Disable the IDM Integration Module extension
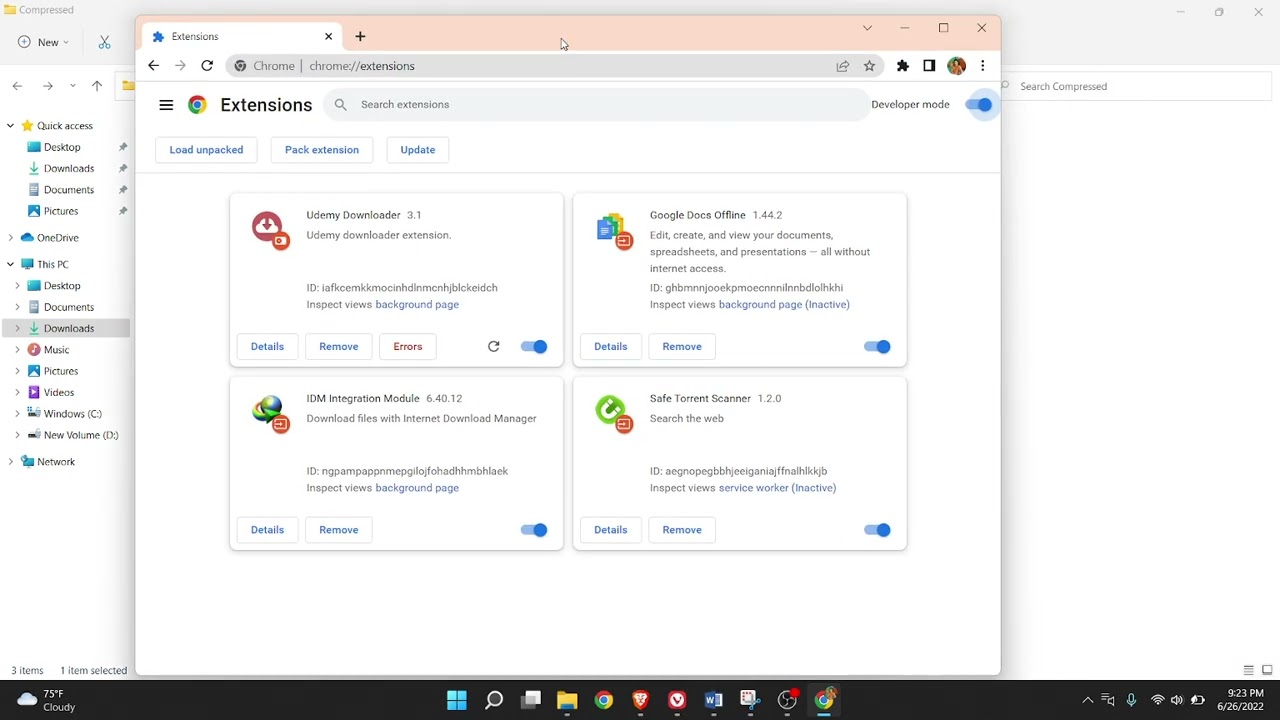Image resolution: width=1280 pixels, height=720 pixels. (x=534, y=530)
